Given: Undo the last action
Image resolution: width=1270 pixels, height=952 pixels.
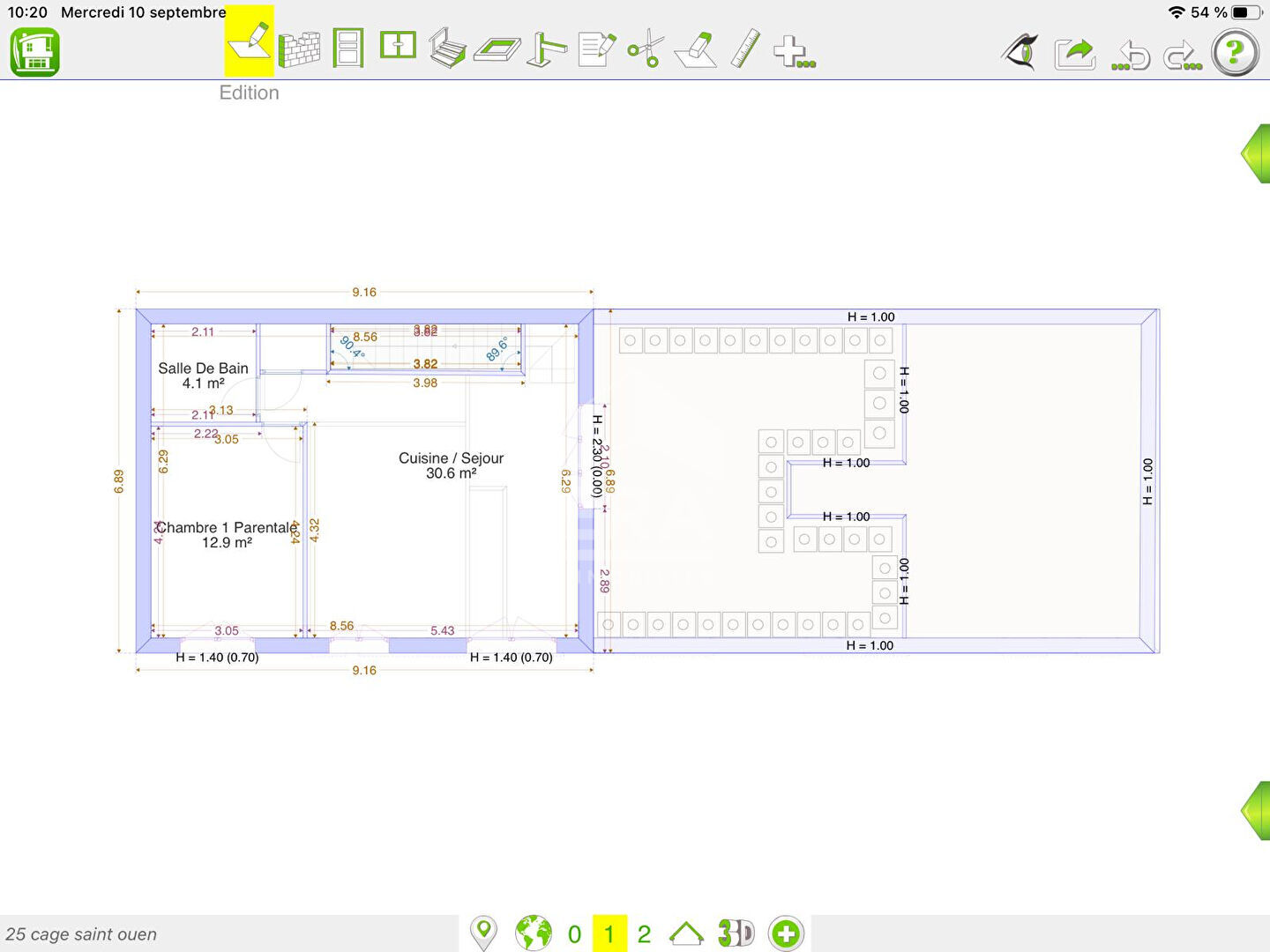Looking at the screenshot, I should click(1132, 56).
